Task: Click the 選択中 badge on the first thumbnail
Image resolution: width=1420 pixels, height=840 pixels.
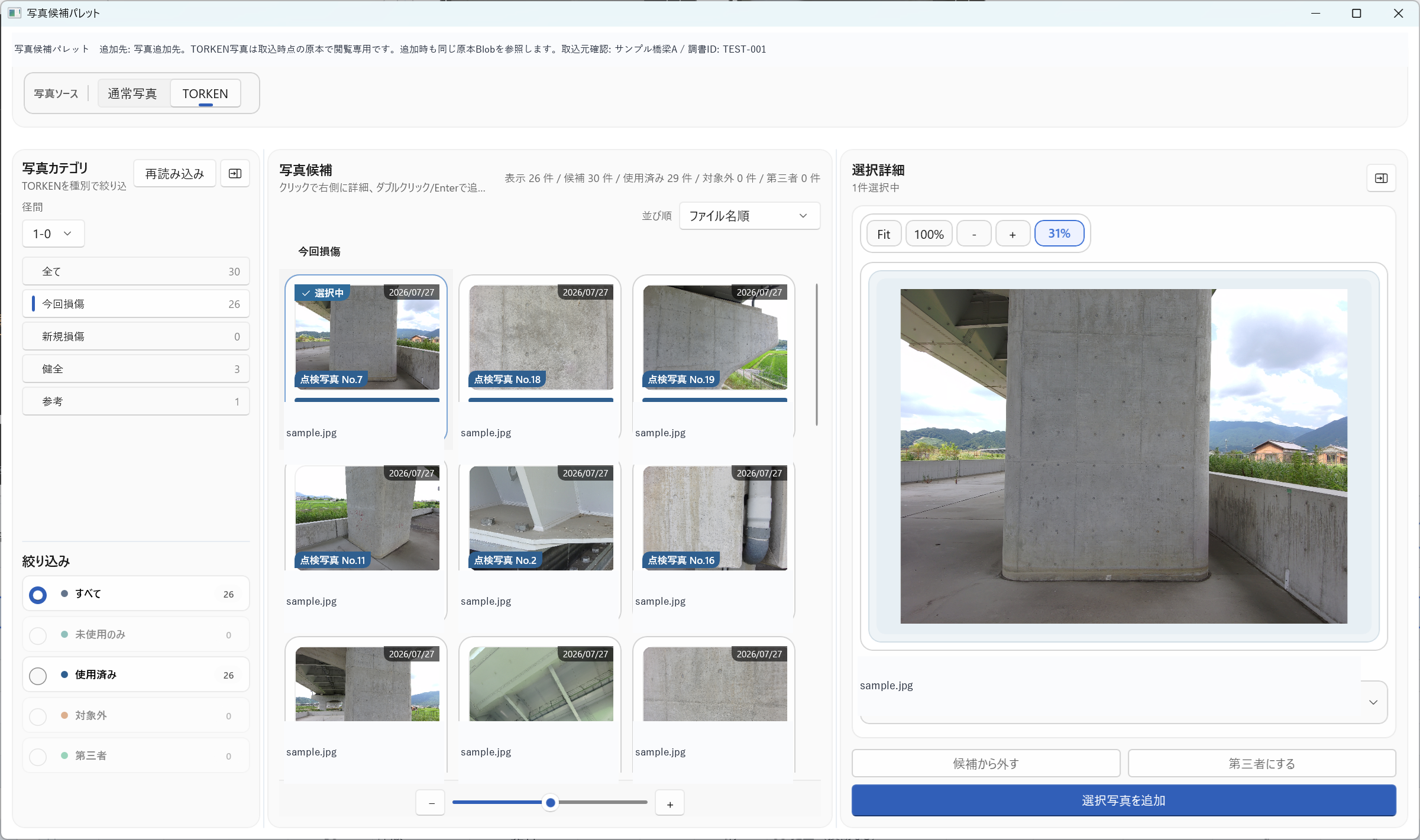Action: [x=322, y=293]
